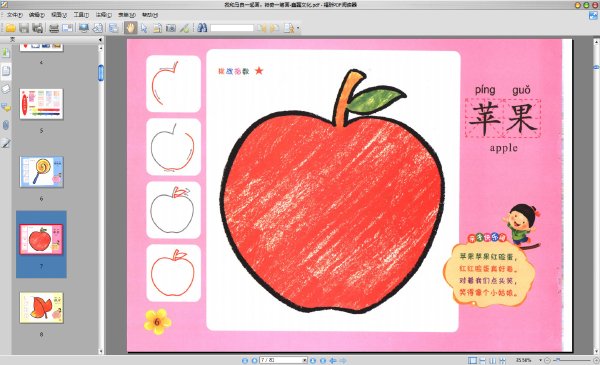Click the thumbnail panel scroll-down arrow
The width and height of the screenshot is (600, 365).
(101, 351)
